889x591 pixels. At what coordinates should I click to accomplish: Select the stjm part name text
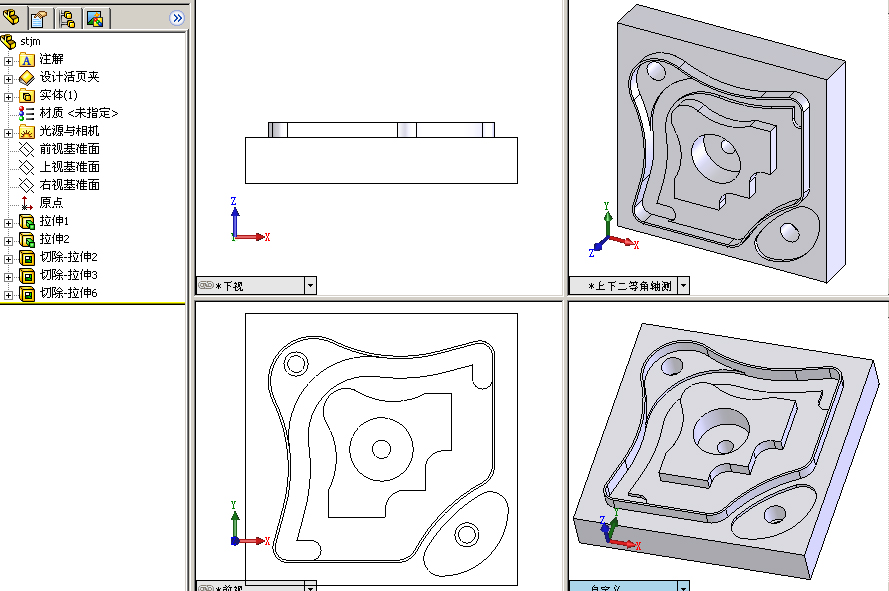(30, 41)
